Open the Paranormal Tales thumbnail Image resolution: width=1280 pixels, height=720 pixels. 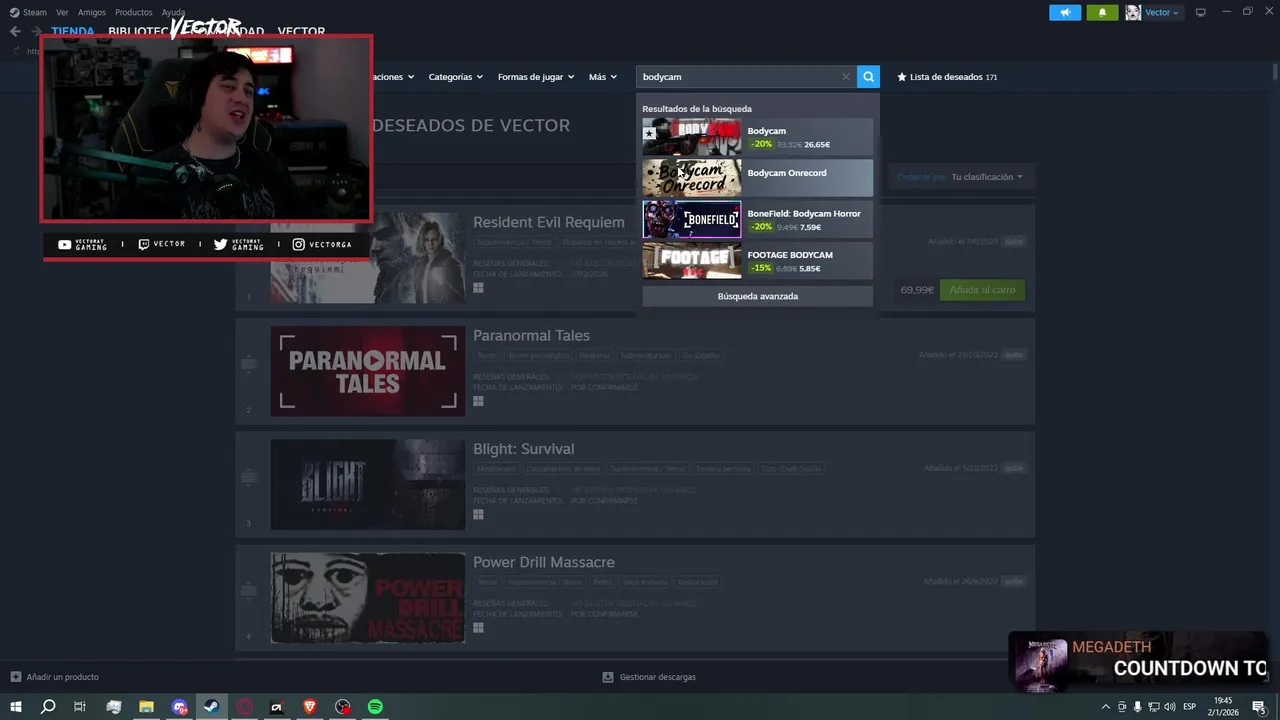[368, 371]
